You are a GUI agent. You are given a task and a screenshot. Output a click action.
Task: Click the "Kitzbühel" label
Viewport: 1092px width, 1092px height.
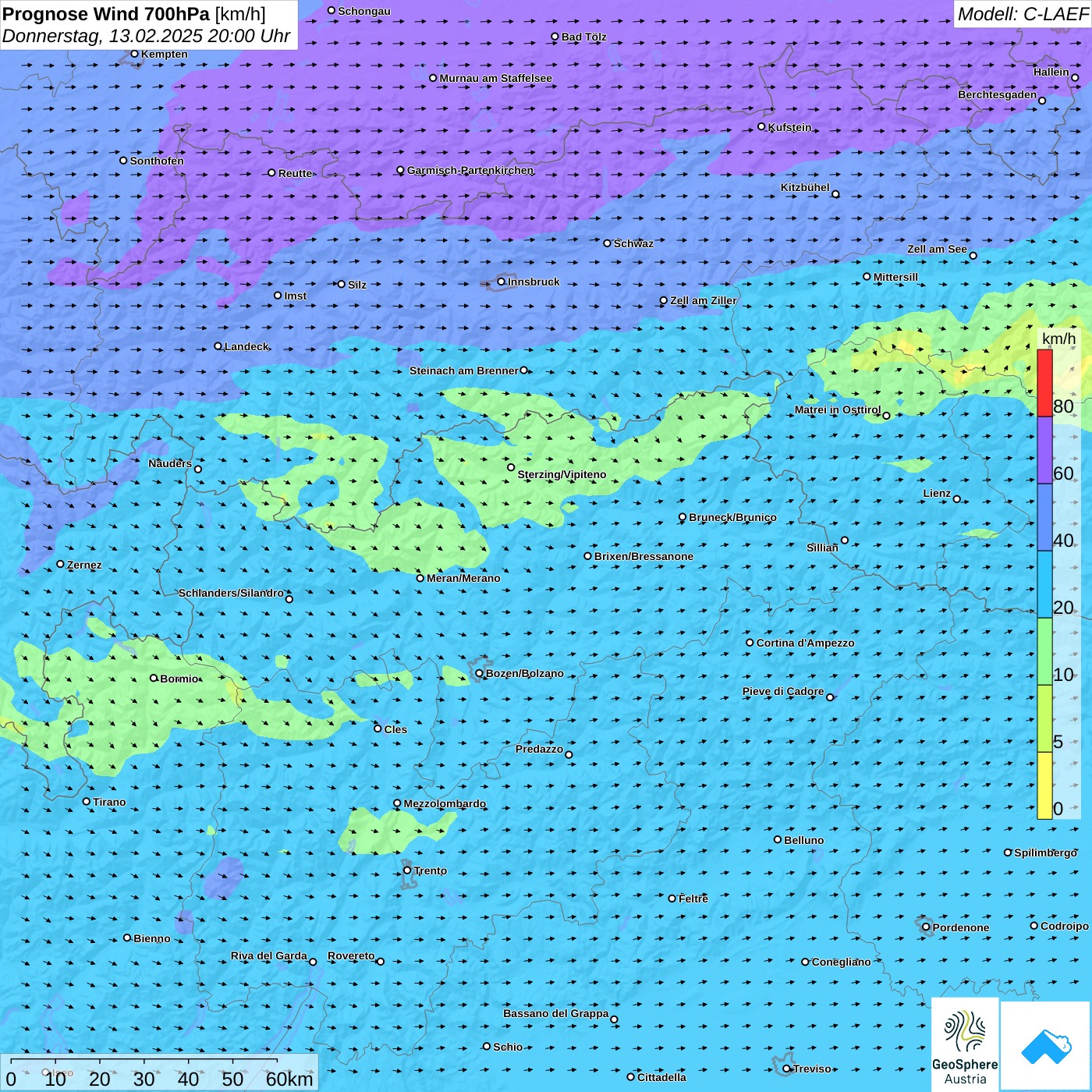point(805,187)
